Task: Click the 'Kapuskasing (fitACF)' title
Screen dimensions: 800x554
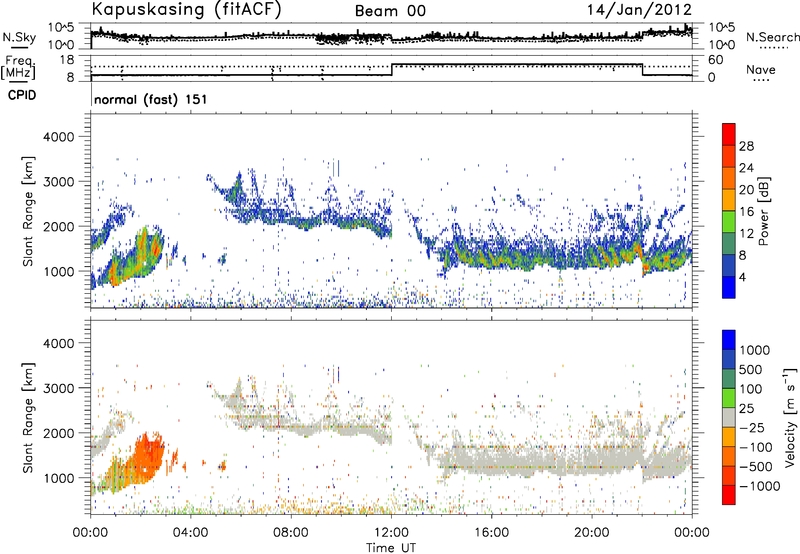Action: [186, 9]
